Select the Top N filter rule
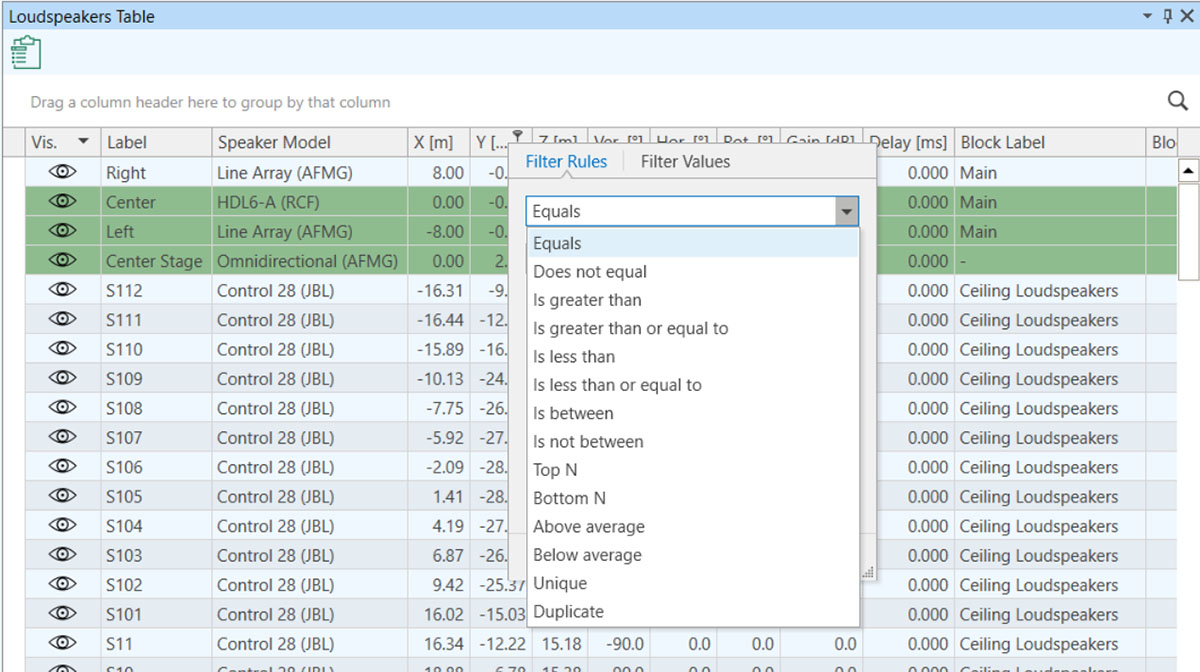 click(x=692, y=470)
